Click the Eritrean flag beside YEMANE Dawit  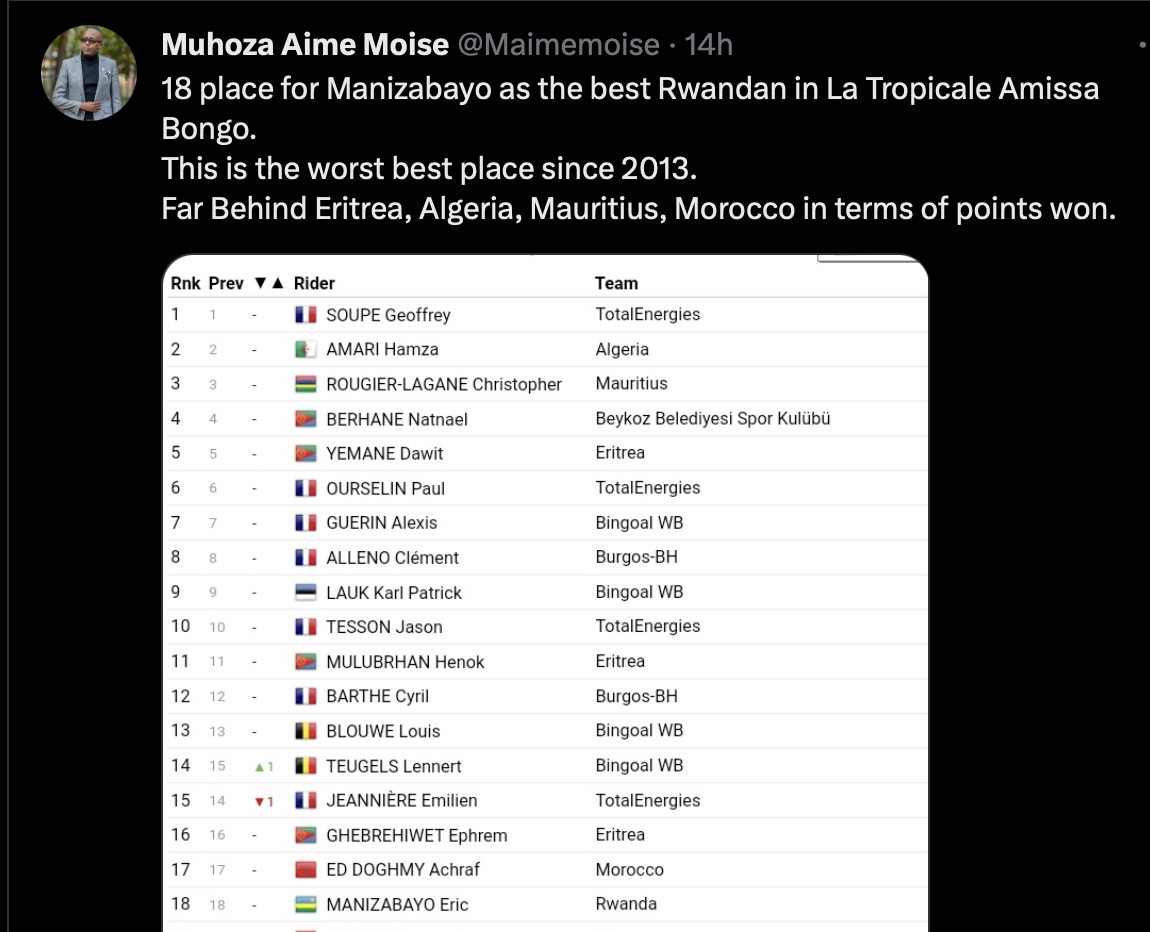306,454
